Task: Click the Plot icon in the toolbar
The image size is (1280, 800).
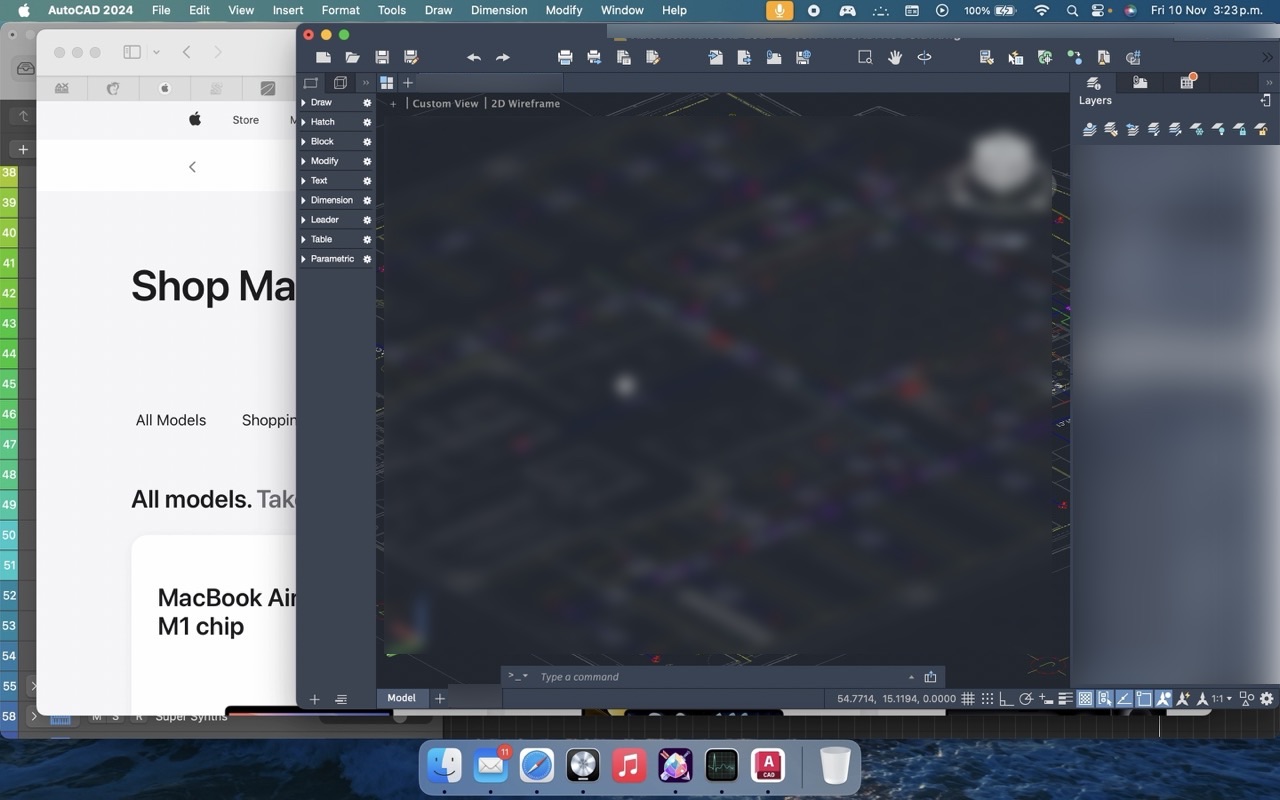Action: [x=565, y=57]
